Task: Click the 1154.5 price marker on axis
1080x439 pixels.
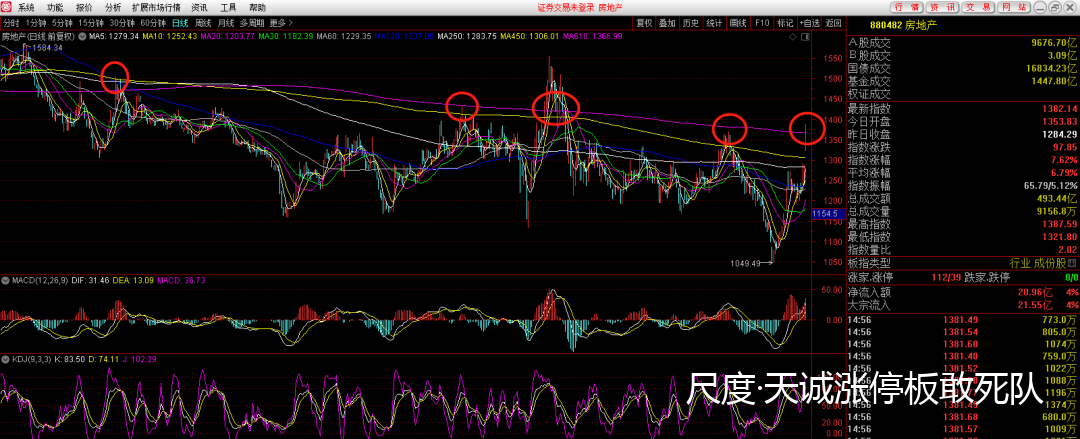Action: [x=824, y=214]
